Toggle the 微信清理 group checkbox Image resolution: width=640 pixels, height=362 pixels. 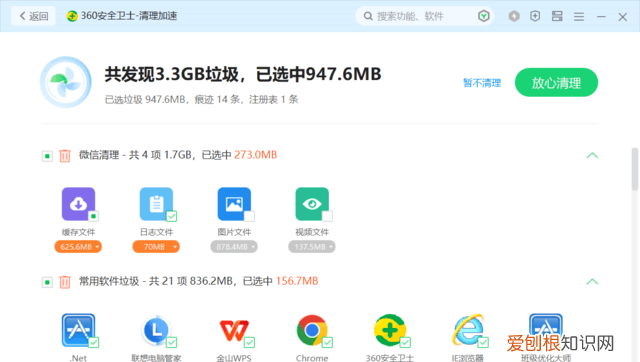(47, 156)
